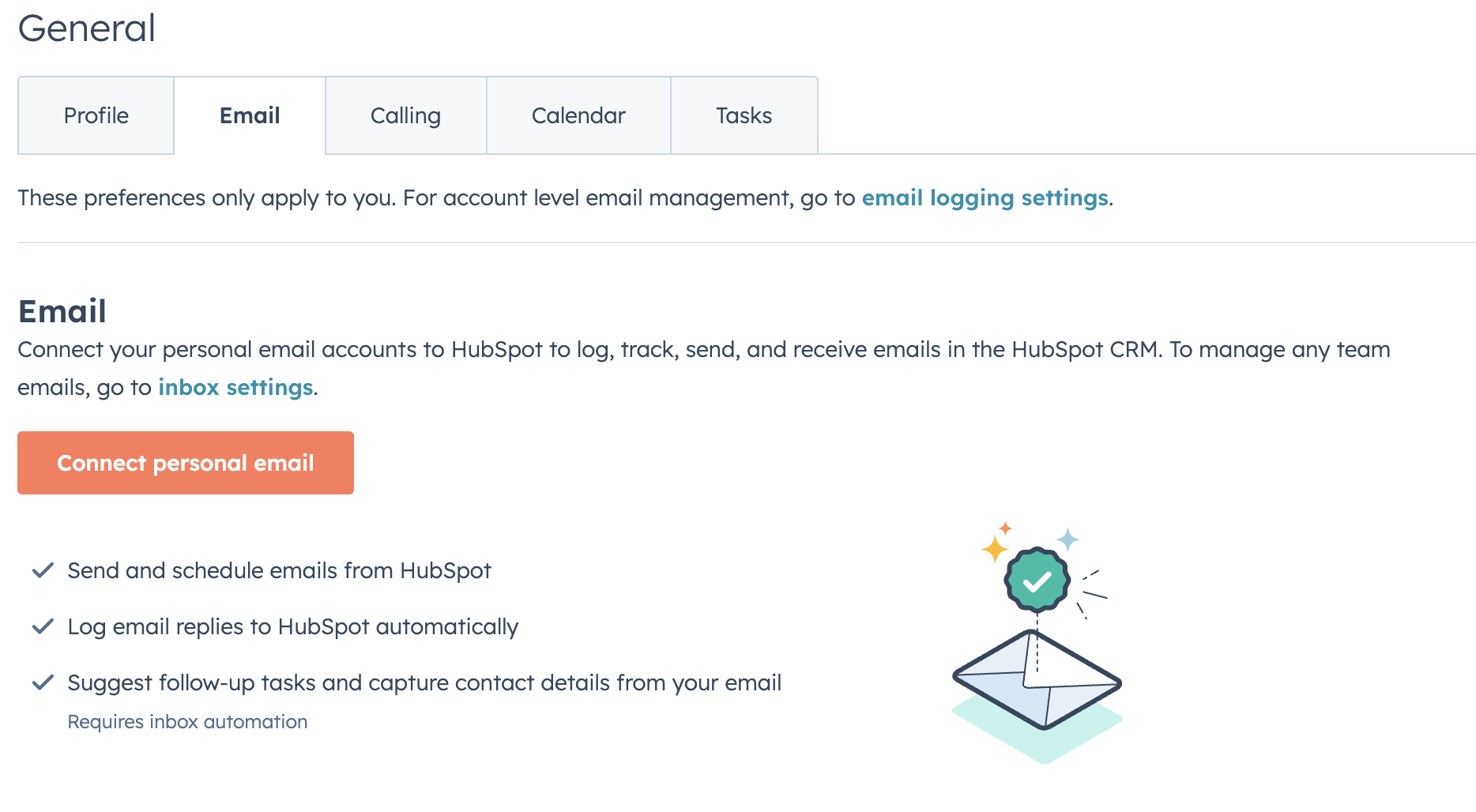Click the yellow sparkle star icon
1476x812 pixels.
[995, 548]
